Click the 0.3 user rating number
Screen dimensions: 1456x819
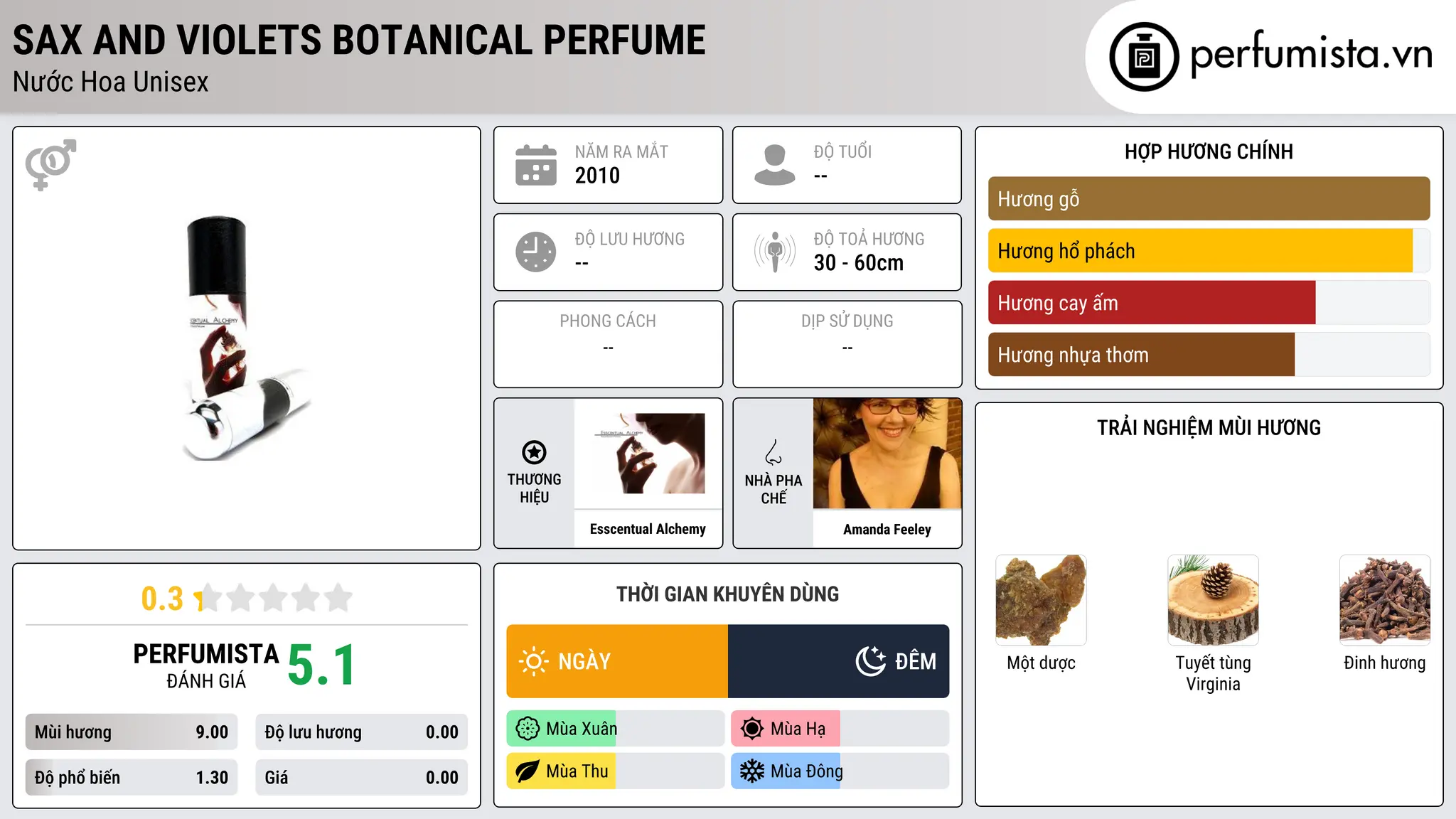[x=162, y=599]
